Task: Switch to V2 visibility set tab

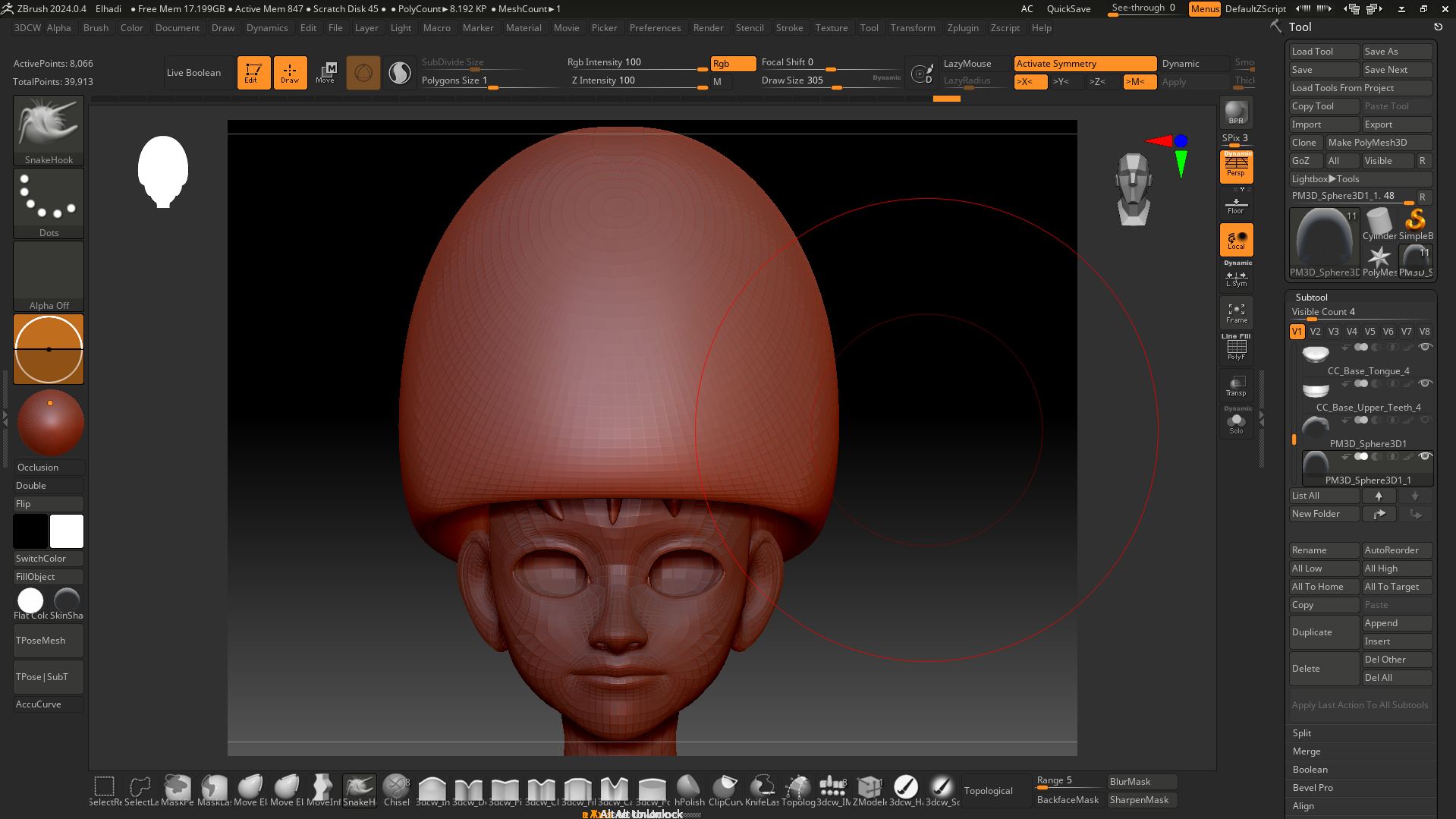Action: pyautogui.click(x=1315, y=332)
